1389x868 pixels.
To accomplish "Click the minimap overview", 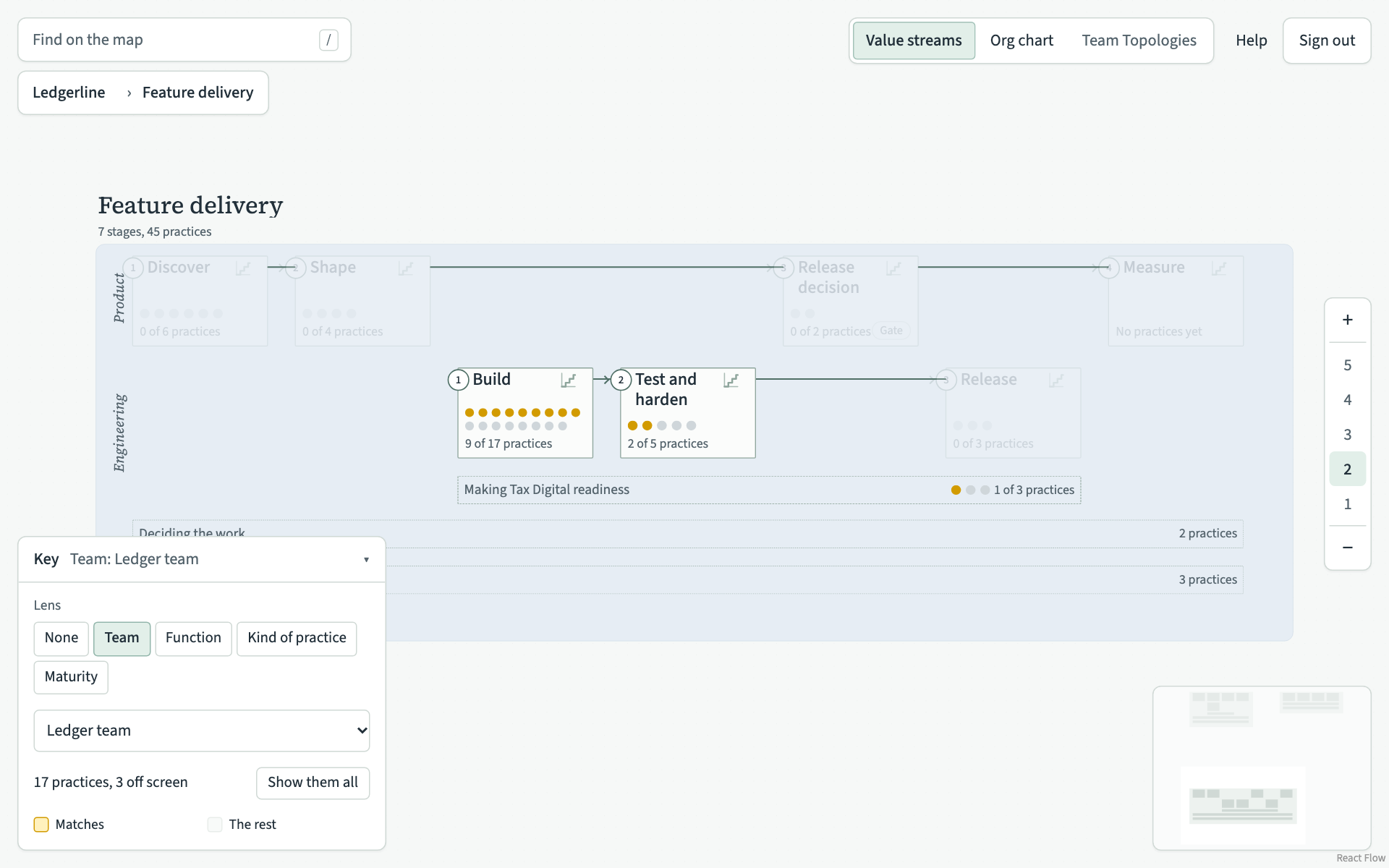I will pyautogui.click(x=1262, y=768).
